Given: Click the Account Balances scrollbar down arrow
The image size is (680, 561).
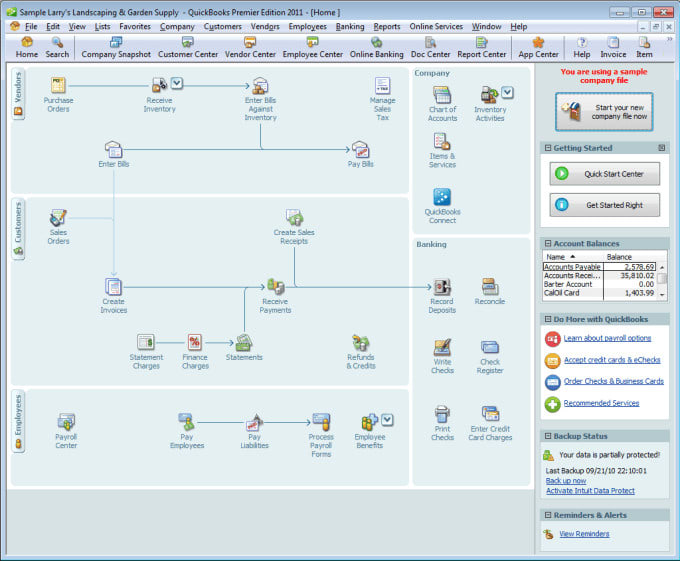Looking at the screenshot, I should [x=662, y=294].
